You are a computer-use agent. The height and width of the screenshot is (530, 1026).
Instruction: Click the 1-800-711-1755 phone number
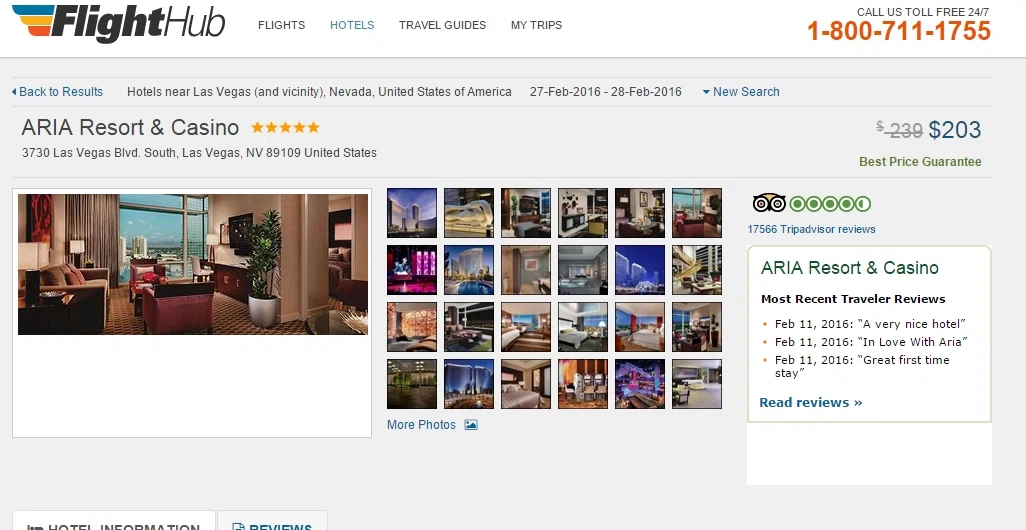899,31
